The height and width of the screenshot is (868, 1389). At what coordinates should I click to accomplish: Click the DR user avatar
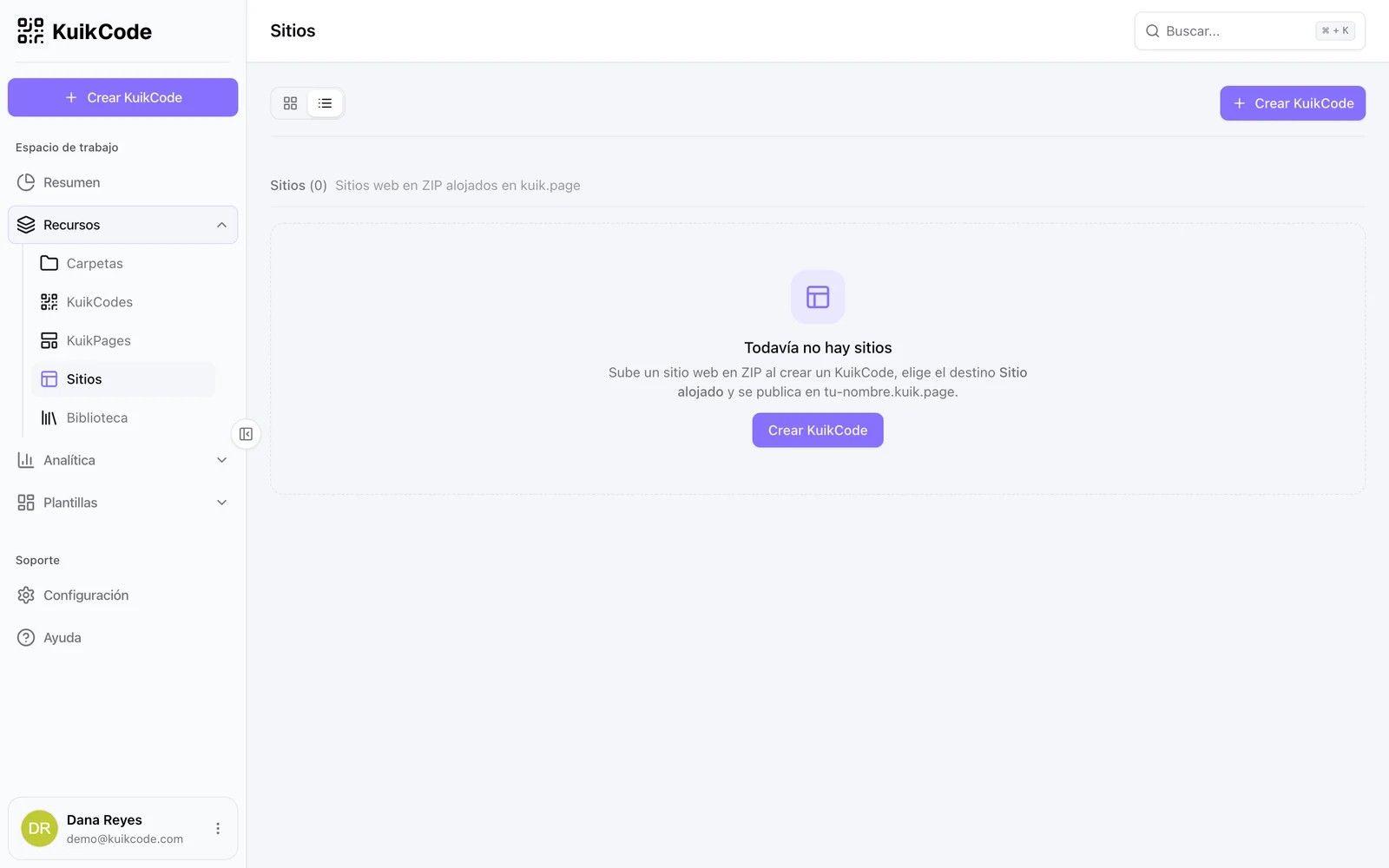pos(39,829)
